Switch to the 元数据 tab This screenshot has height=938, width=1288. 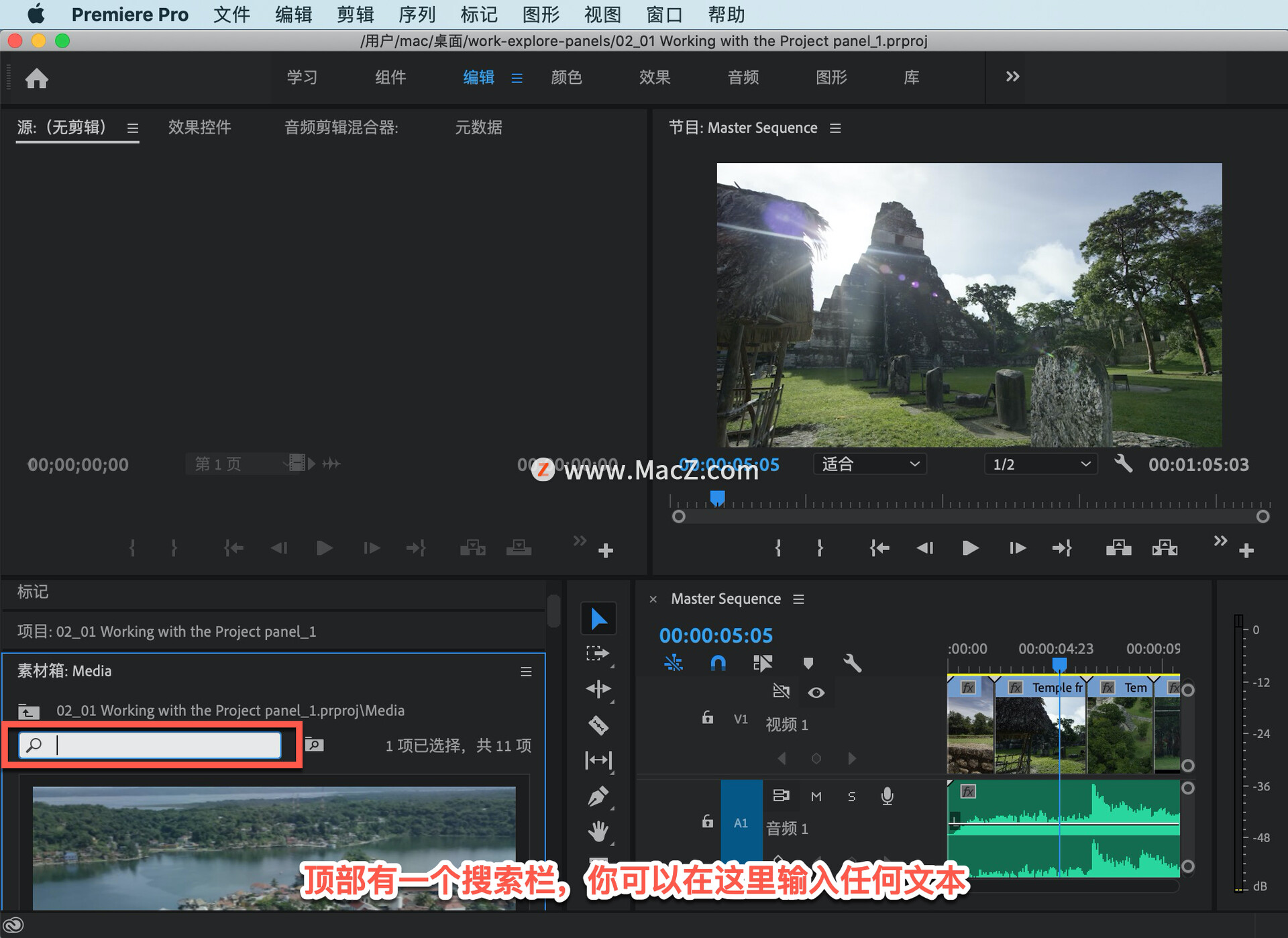pos(478,127)
